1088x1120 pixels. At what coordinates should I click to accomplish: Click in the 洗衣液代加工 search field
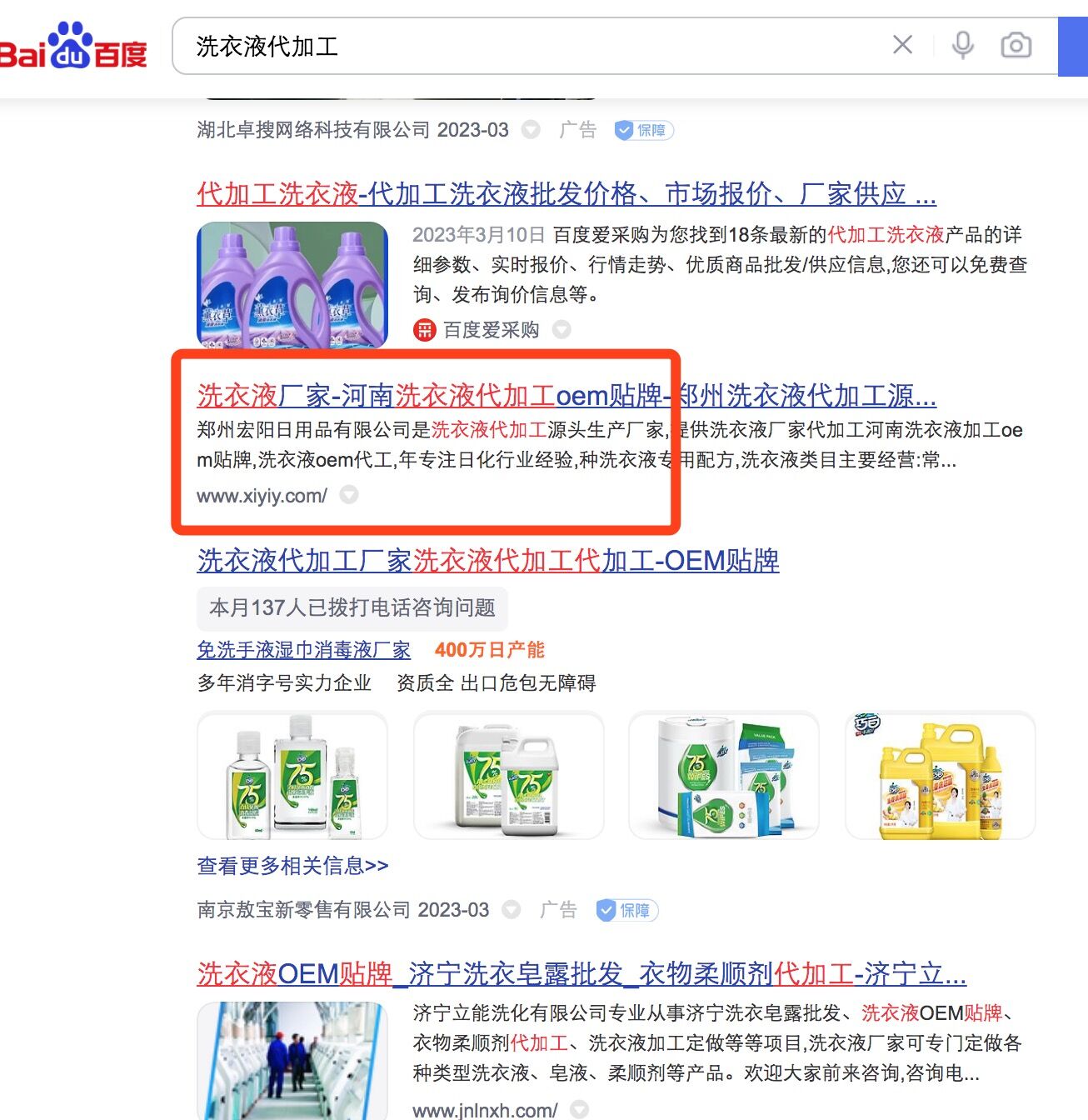click(x=533, y=46)
